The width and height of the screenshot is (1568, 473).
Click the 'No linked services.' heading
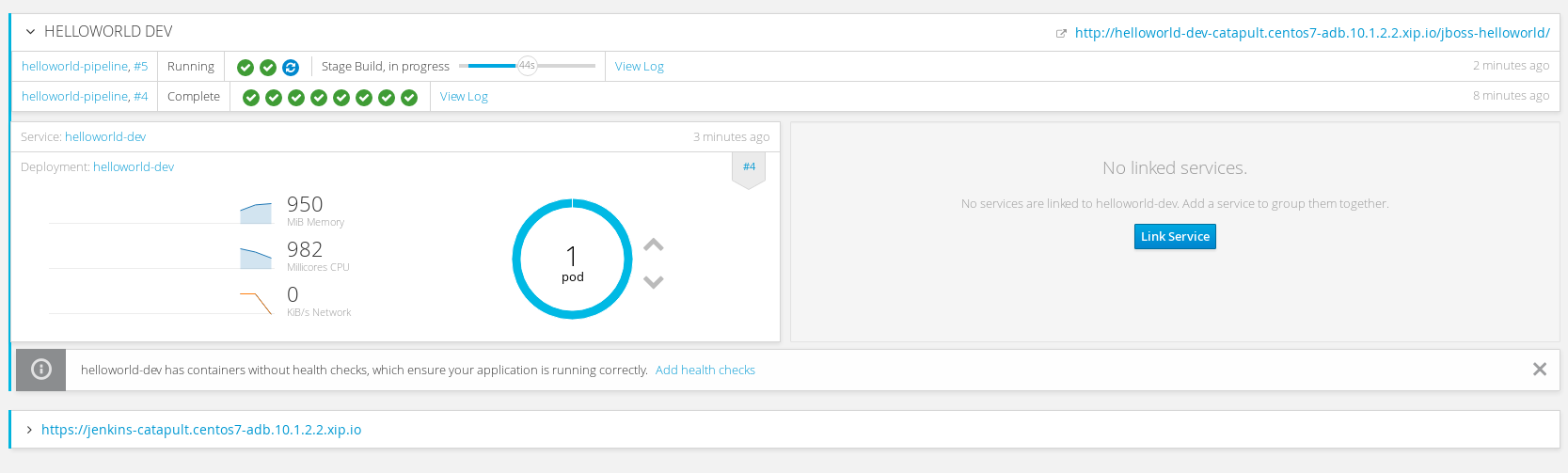click(x=1175, y=168)
